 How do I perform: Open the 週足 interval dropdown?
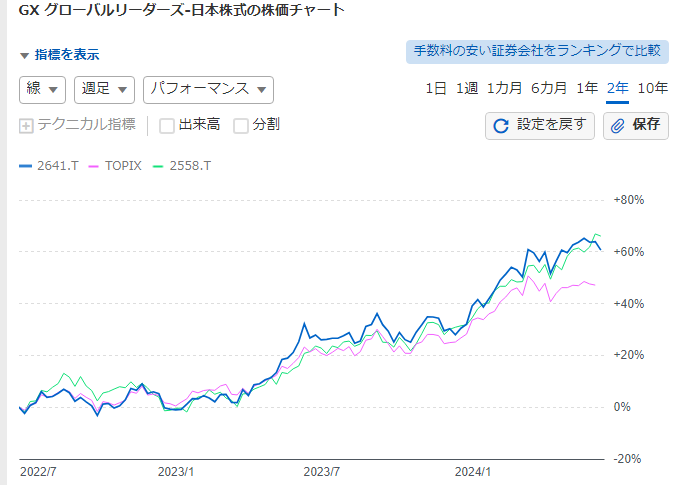click(104, 89)
